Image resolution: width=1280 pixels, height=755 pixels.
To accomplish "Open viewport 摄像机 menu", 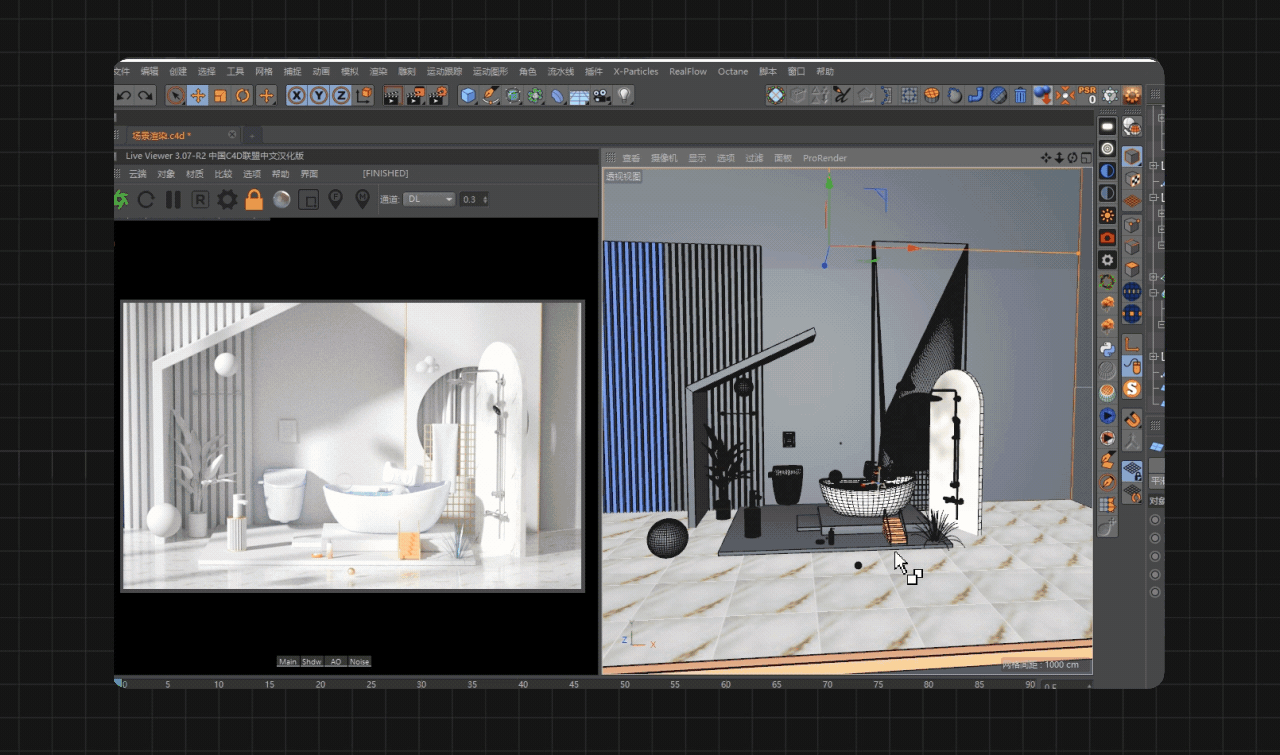I will pos(664,158).
